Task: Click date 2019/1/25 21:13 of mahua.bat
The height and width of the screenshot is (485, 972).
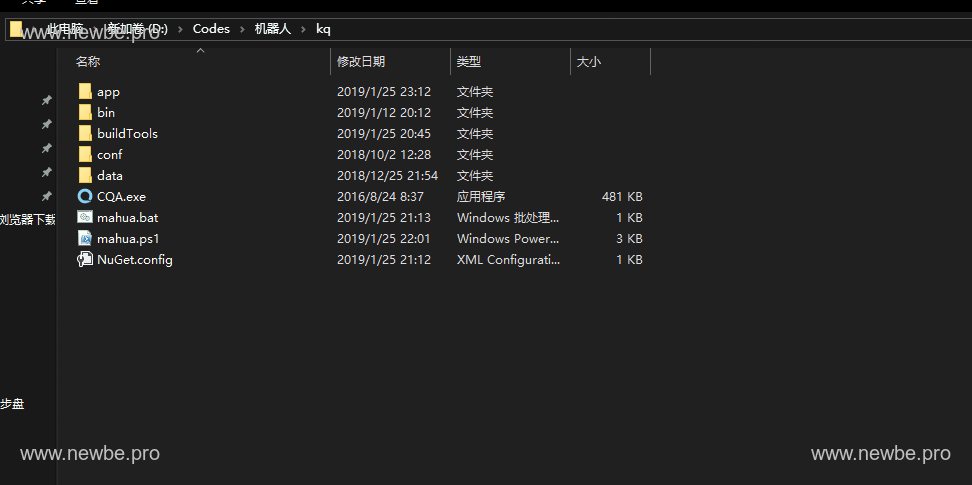Action: [384, 218]
